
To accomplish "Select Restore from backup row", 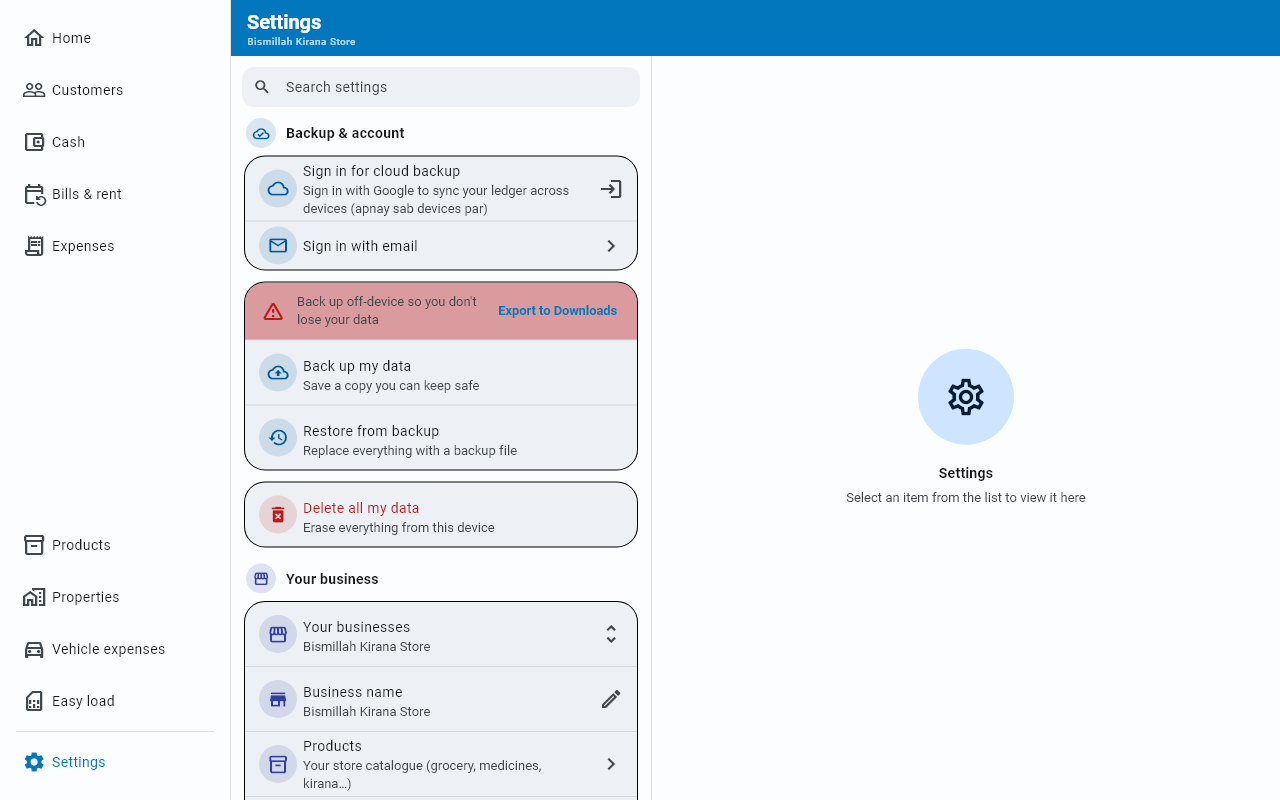I will pyautogui.click(x=441, y=438).
